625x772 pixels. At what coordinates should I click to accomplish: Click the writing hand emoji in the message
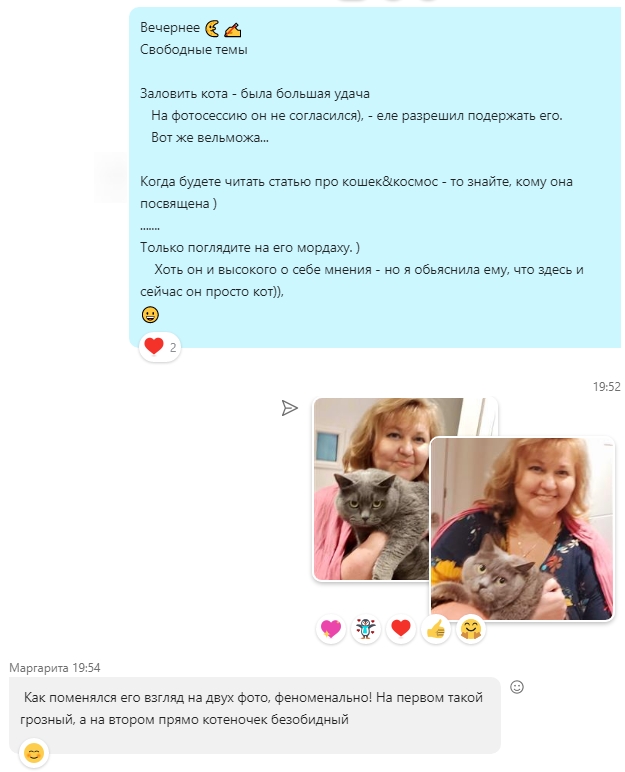(x=232, y=30)
